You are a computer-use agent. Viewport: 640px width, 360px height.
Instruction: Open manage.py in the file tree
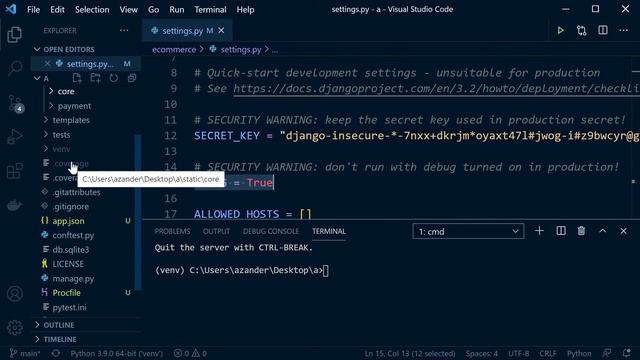73,279
